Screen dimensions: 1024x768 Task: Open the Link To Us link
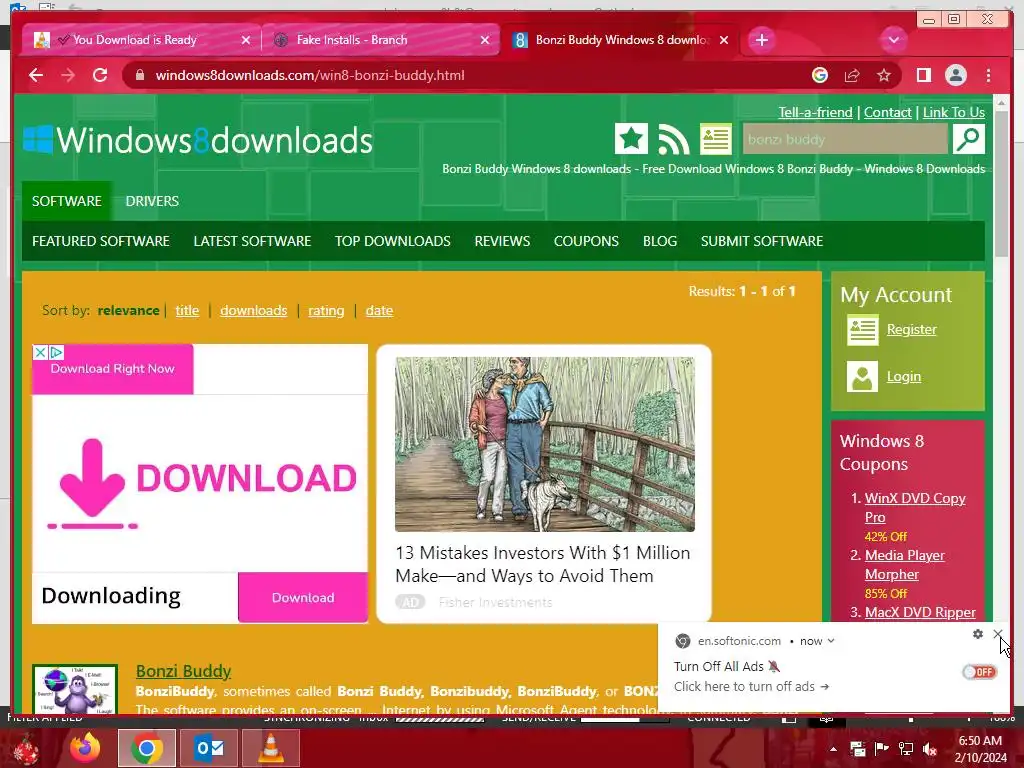[x=953, y=112]
